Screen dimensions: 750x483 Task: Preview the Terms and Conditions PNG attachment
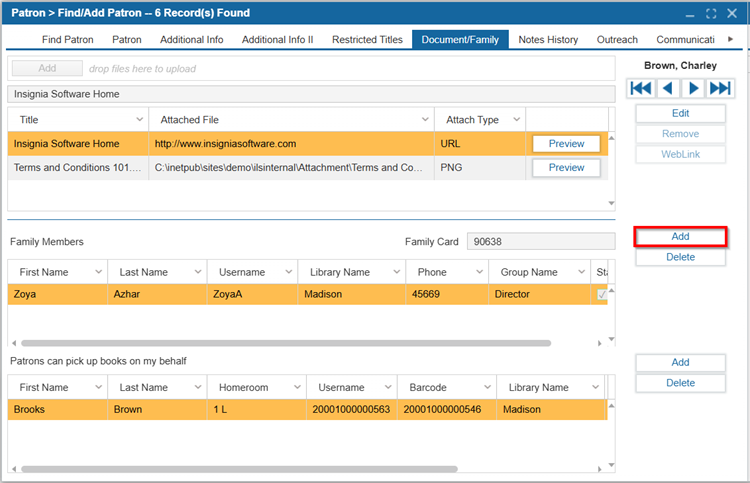pos(566,168)
